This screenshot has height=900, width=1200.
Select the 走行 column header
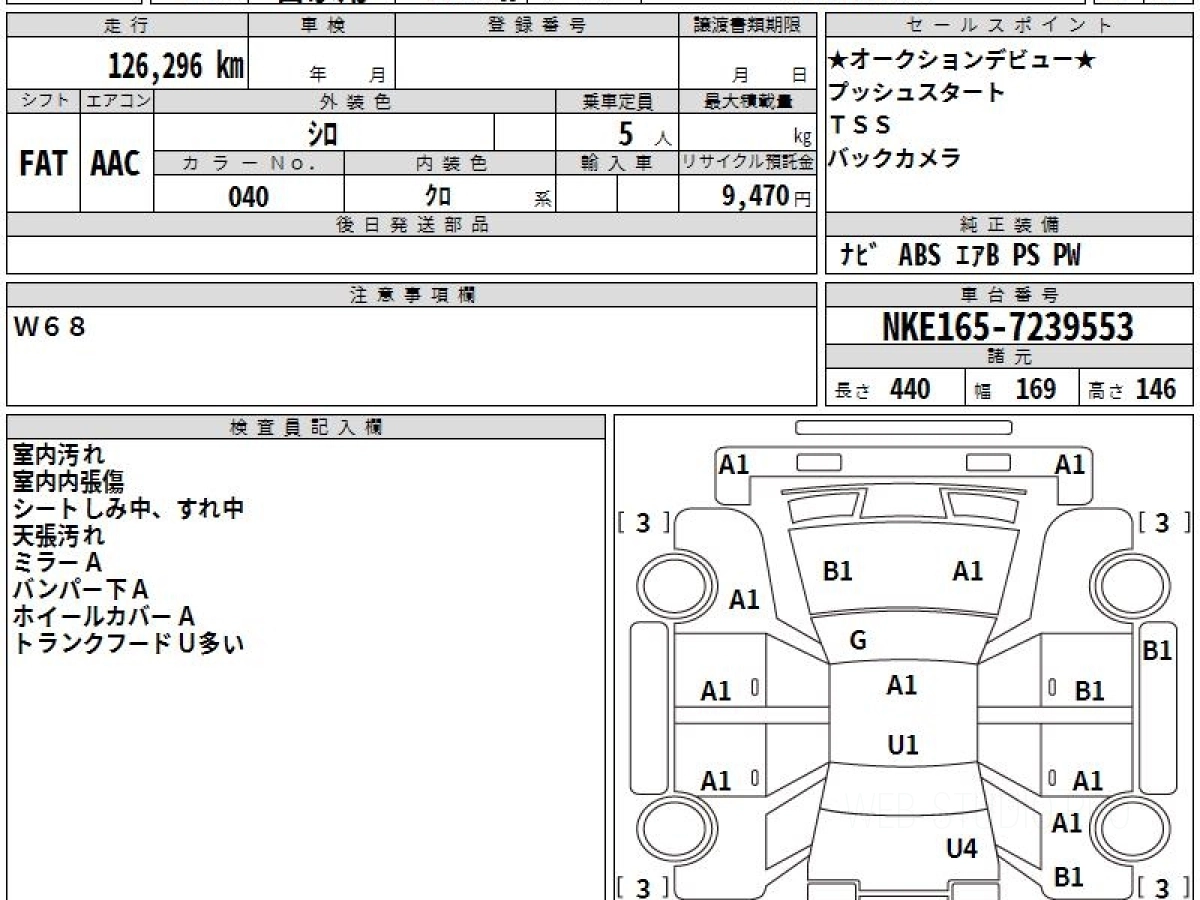pyautogui.click(x=127, y=26)
